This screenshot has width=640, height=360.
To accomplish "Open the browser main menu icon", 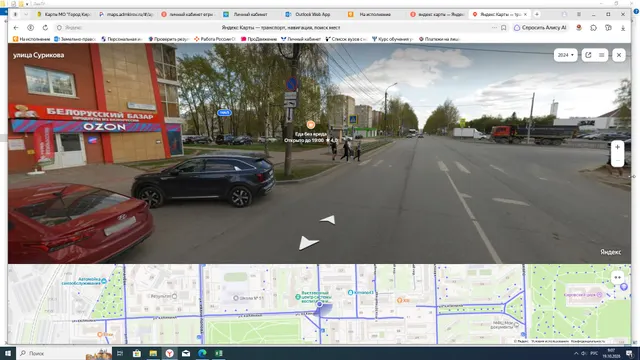I will [579, 14].
